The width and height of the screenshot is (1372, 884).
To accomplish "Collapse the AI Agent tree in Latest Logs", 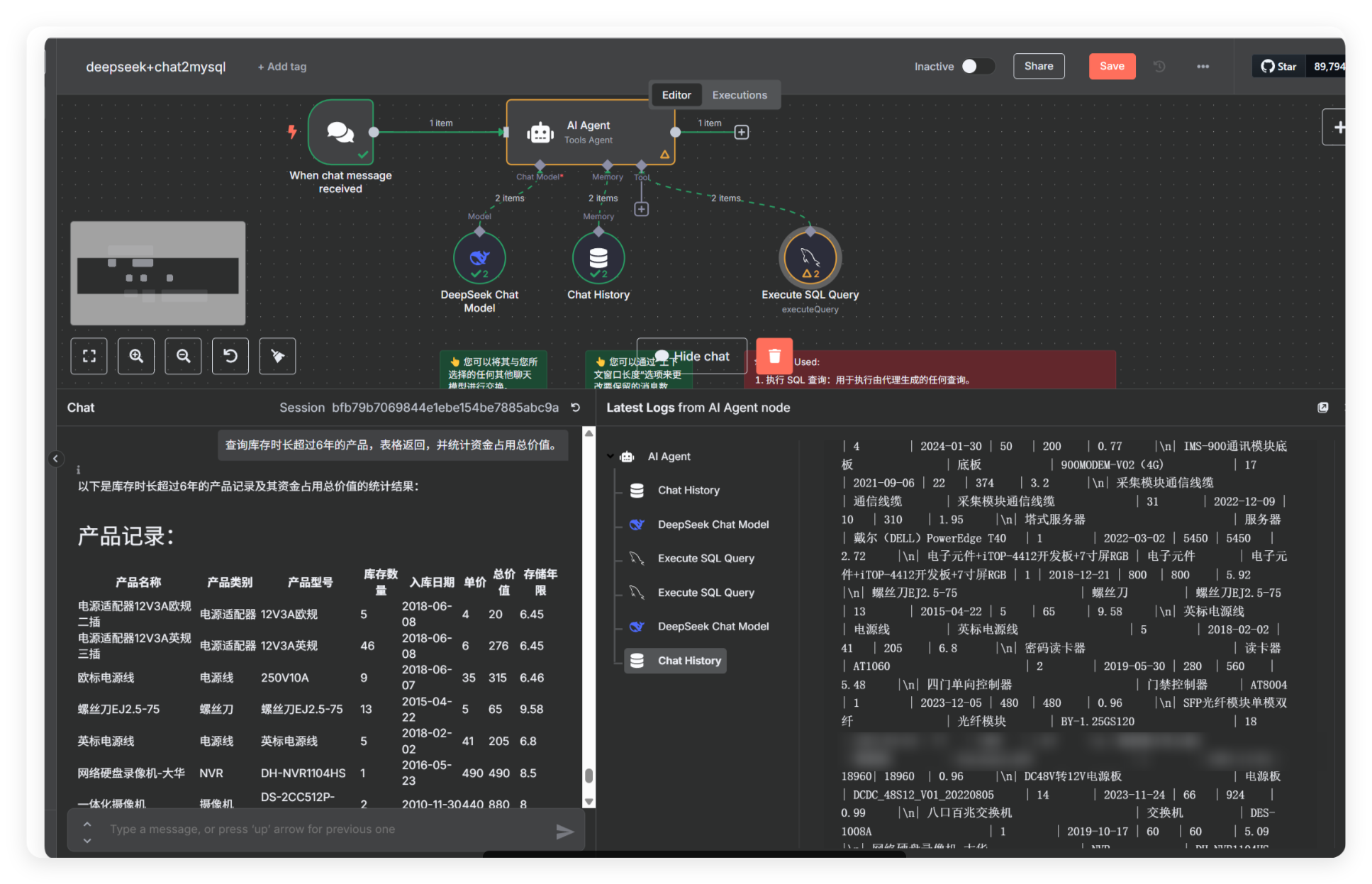I will pyautogui.click(x=611, y=456).
